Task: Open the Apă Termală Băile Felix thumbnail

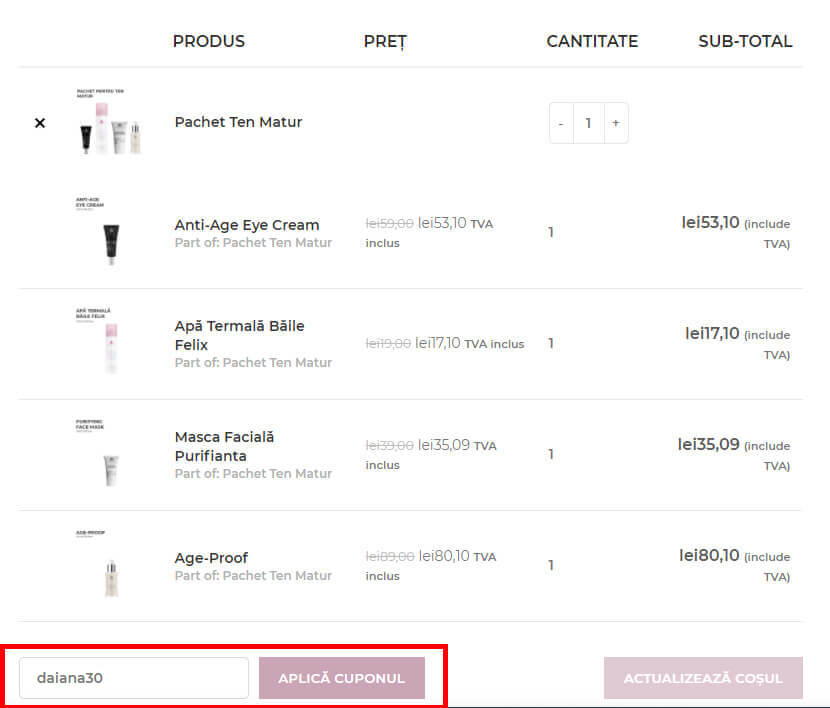Action: (x=109, y=343)
